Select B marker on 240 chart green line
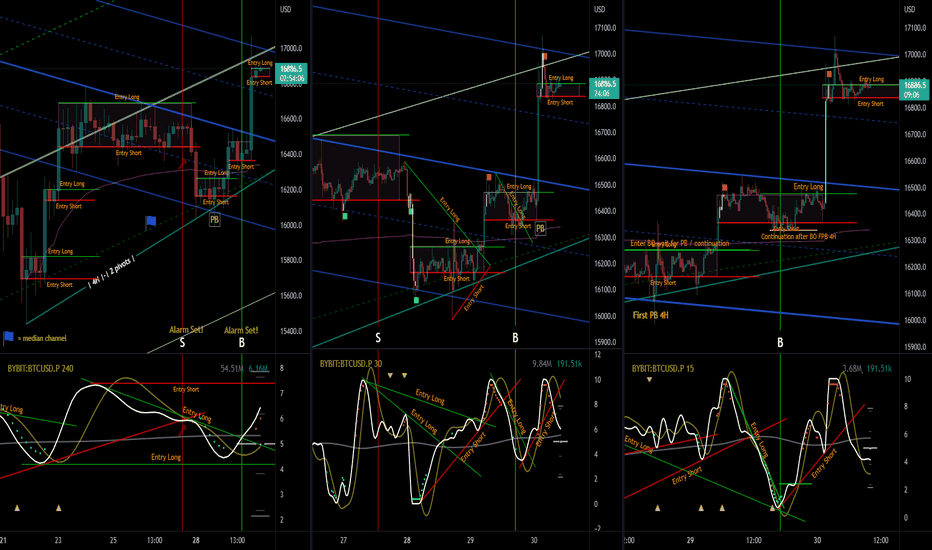Image resolution: width=932 pixels, height=550 pixels. [242, 342]
